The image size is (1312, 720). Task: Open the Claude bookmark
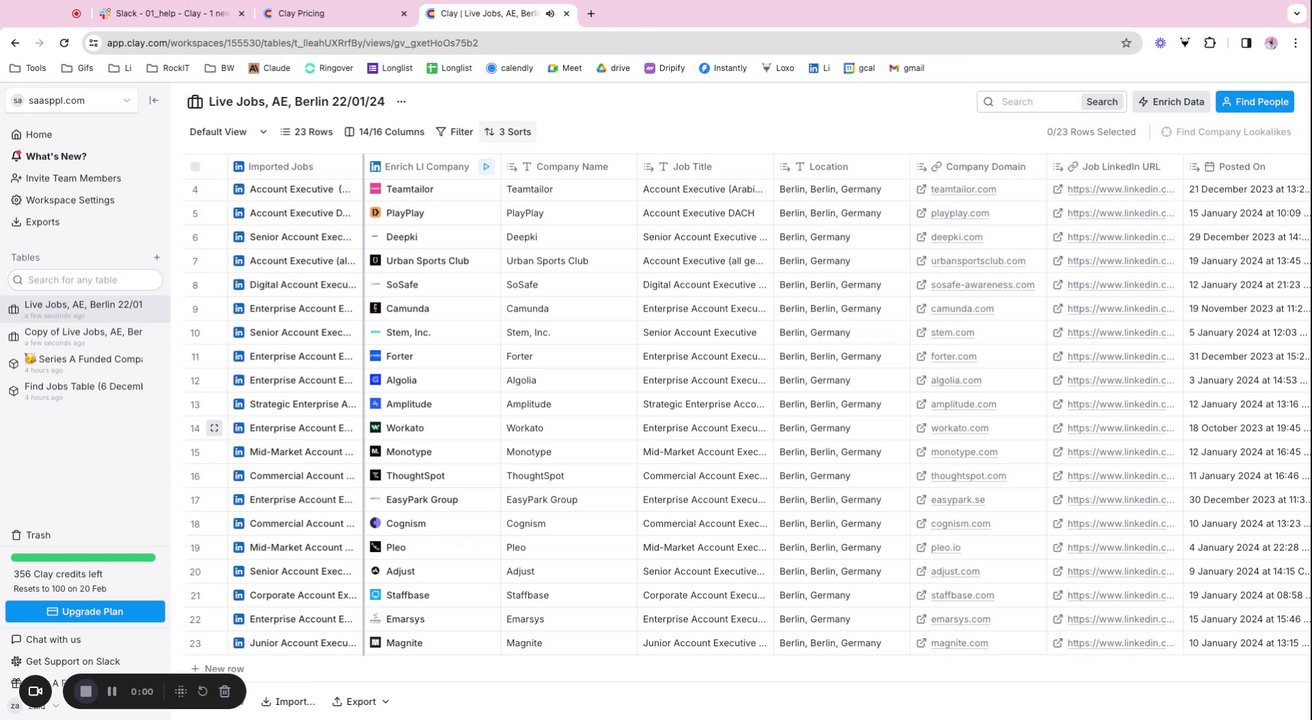(270, 68)
